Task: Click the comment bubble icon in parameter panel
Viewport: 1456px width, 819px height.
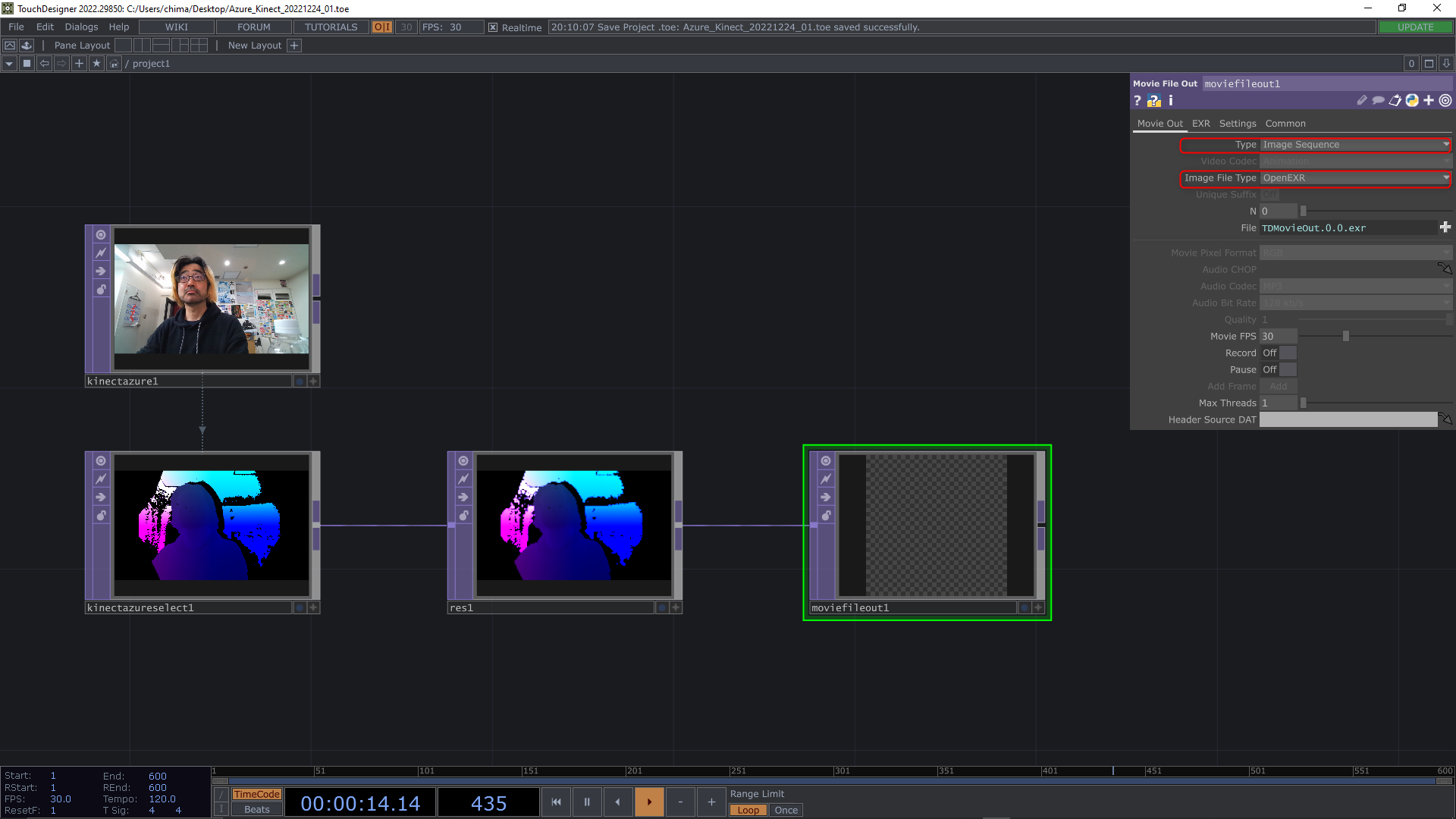Action: (1378, 100)
